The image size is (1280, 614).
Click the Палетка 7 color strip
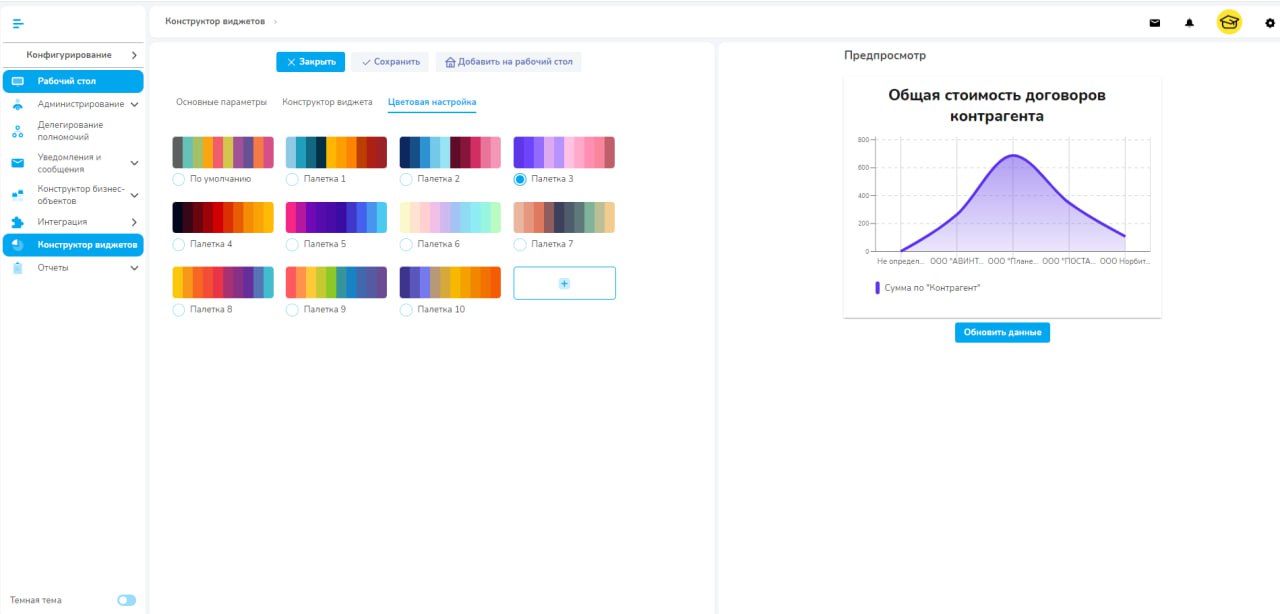pyautogui.click(x=564, y=217)
